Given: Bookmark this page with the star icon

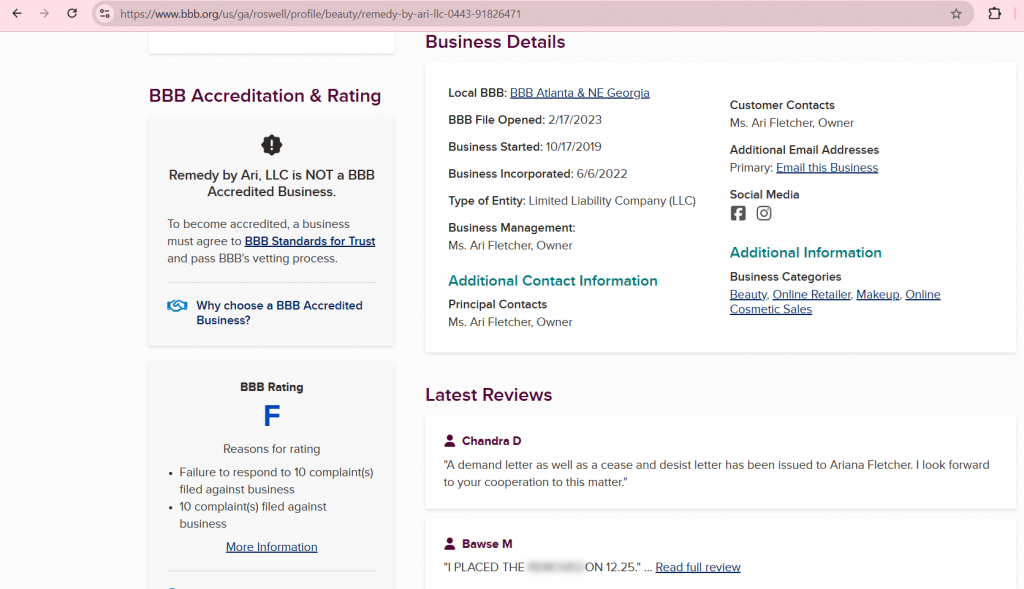Looking at the screenshot, I should pyautogui.click(x=956, y=14).
